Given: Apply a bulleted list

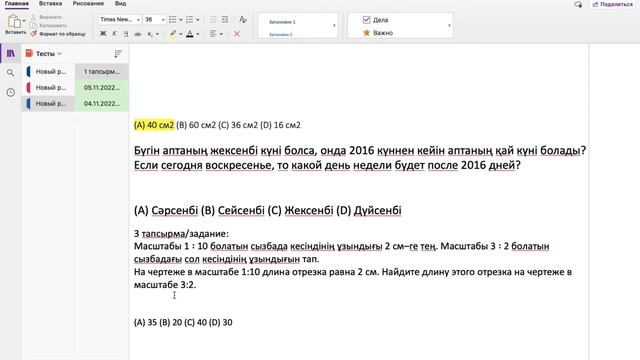Looking at the screenshot, I should (x=173, y=20).
